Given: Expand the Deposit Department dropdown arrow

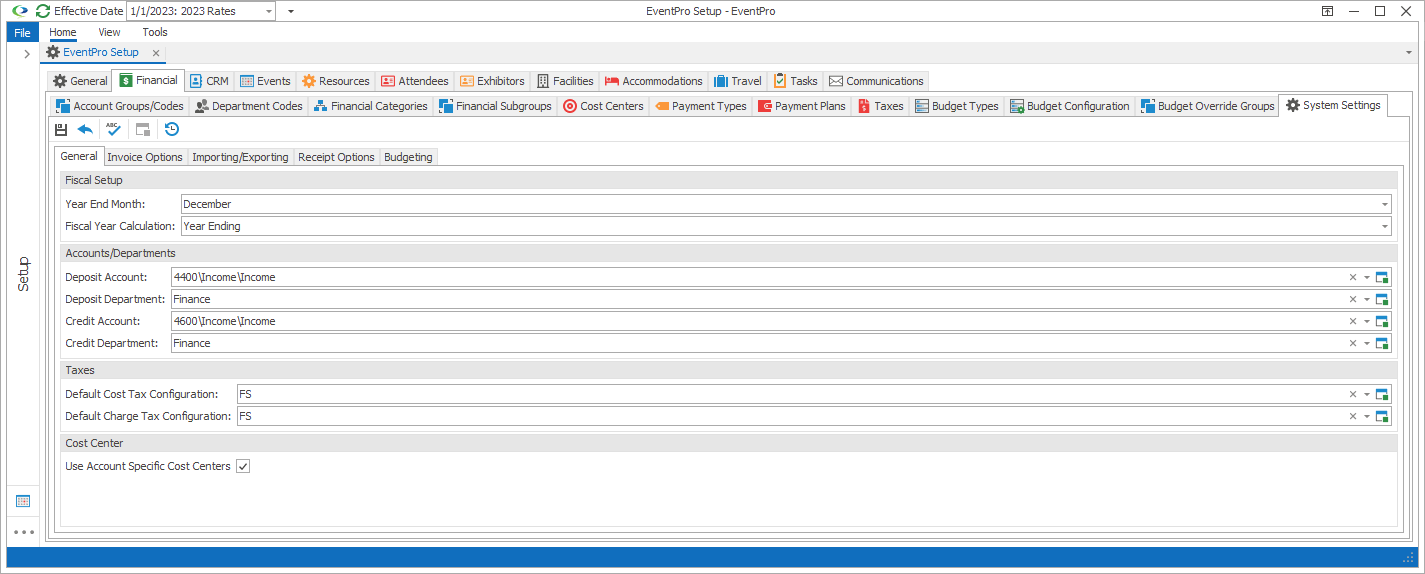Looking at the screenshot, I should point(1367,299).
